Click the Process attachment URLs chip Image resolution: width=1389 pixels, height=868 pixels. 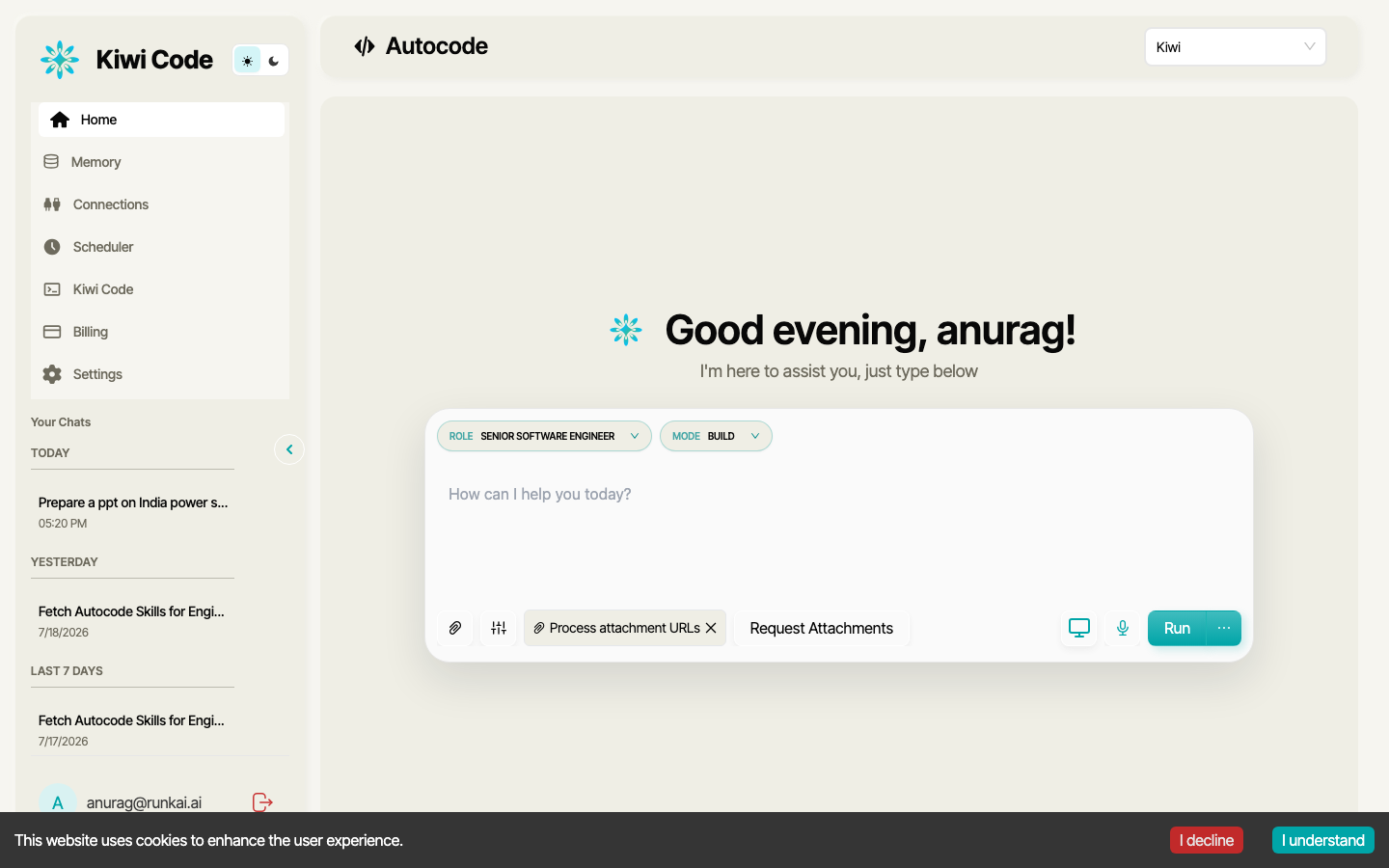(624, 628)
